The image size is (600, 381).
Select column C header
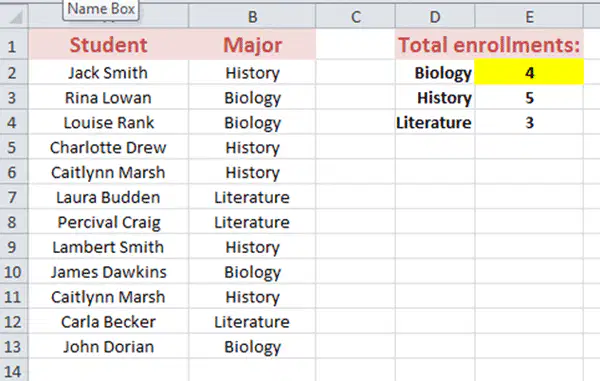[x=355, y=16]
